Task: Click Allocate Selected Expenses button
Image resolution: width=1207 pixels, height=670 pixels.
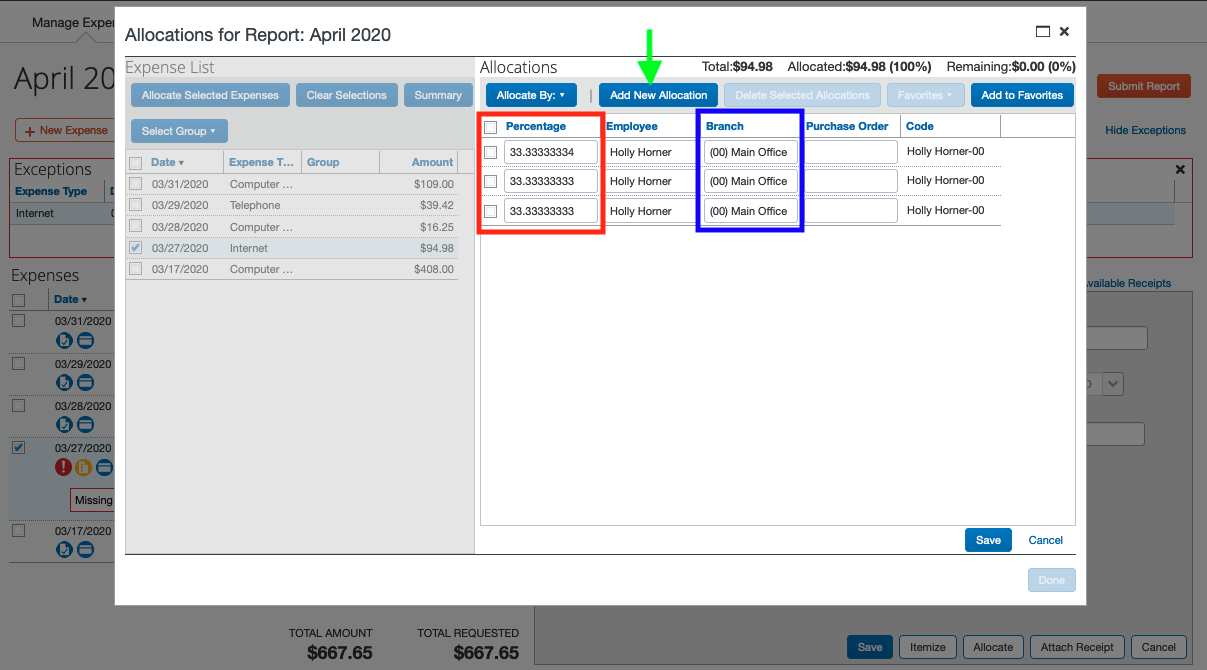Action: [210, 95]
